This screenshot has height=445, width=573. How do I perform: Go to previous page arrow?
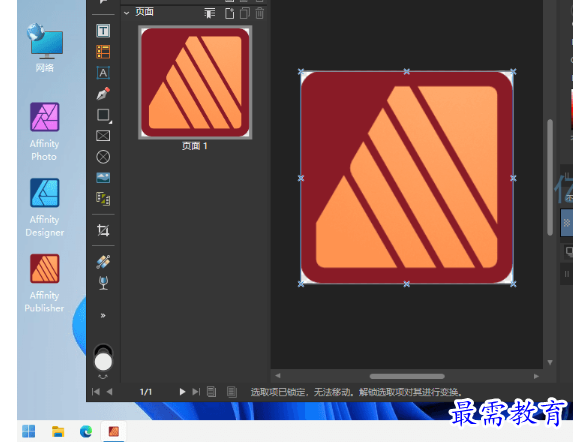tap(109, 392)
